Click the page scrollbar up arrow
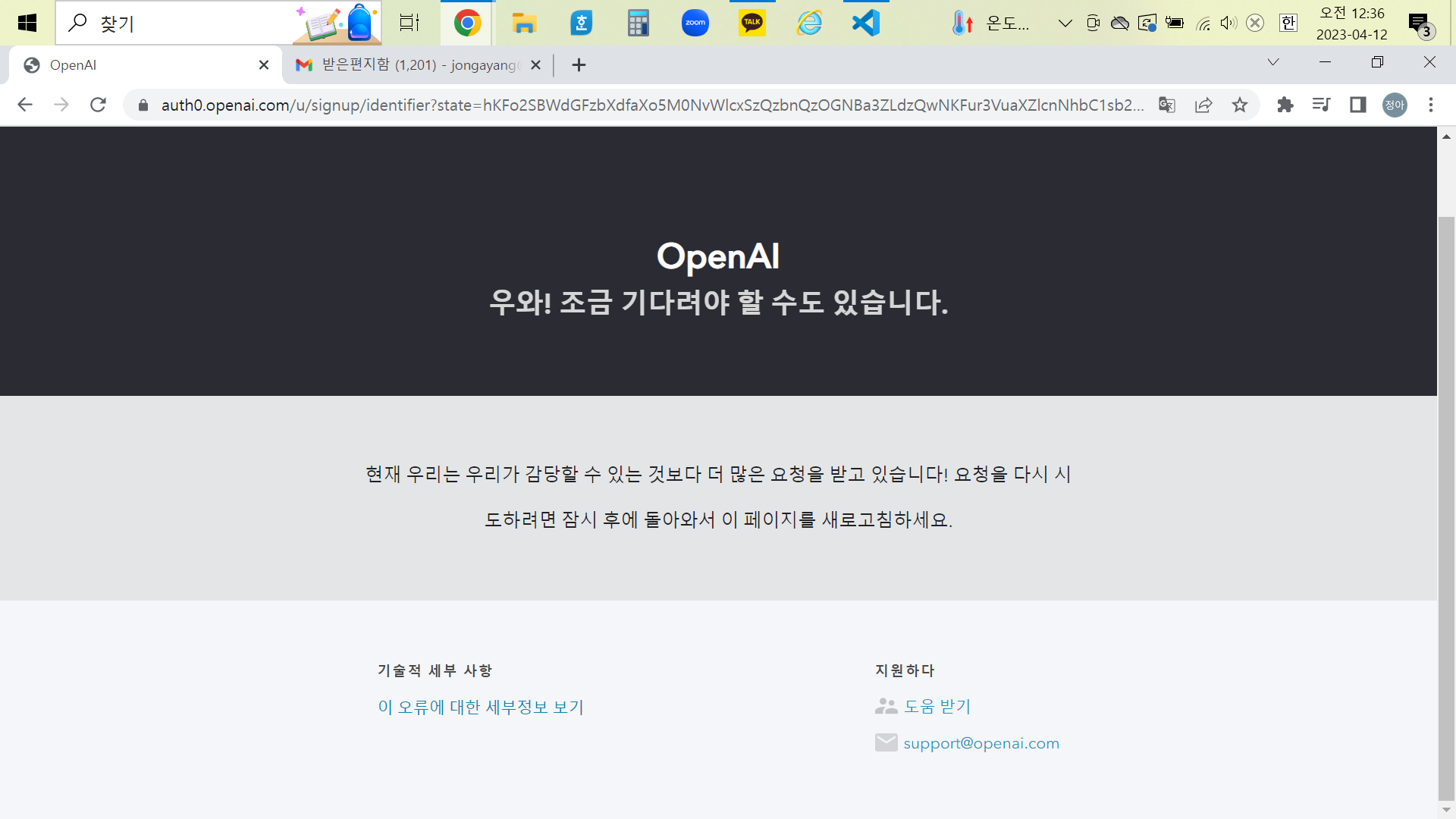The height and width of the screenshot is (819, 1456). [x=1446, y=136]
